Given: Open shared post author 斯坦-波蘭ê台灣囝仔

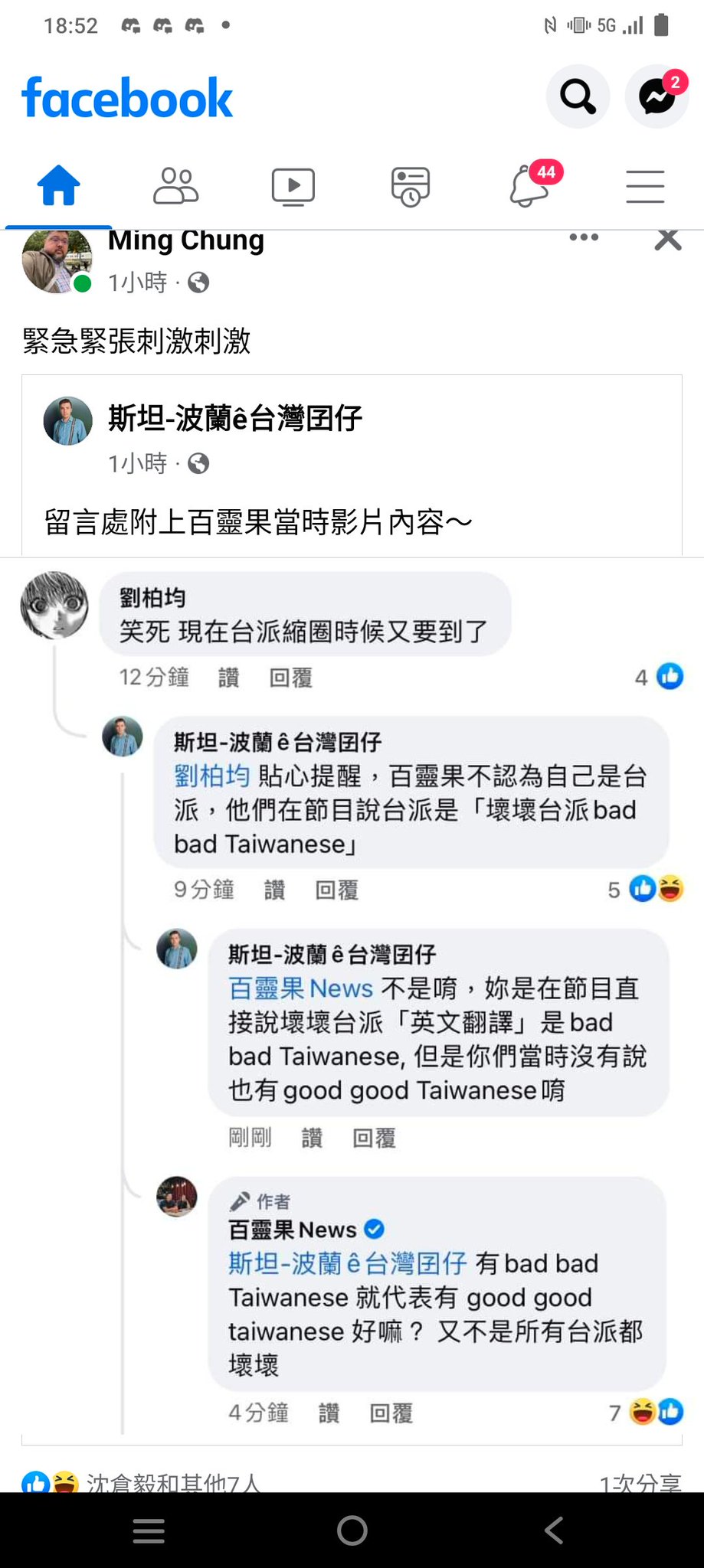Looking at the screenshot, I should point(234,418).
